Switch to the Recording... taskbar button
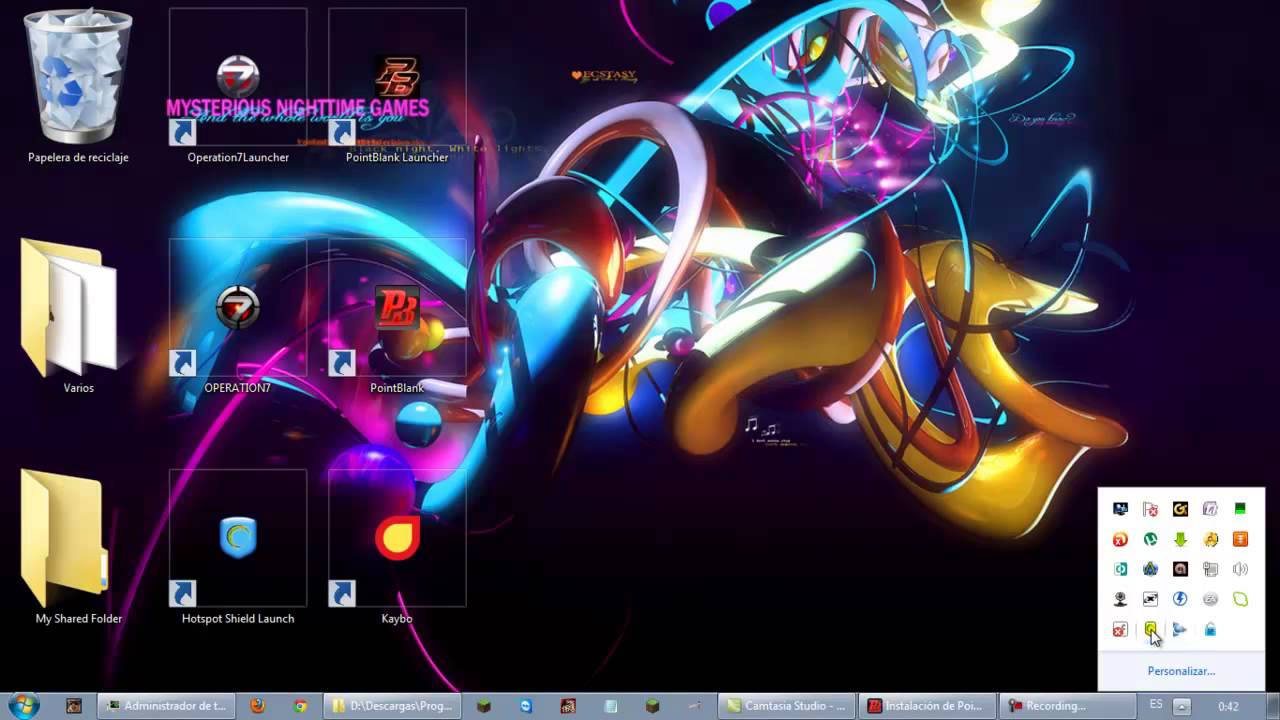 1070,706
